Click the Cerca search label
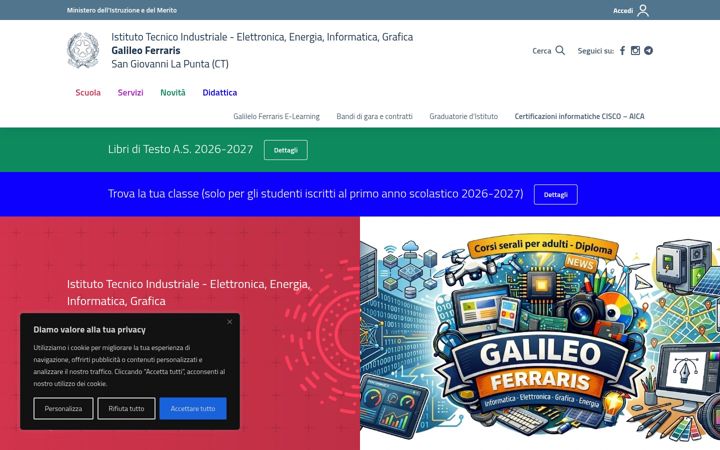Viewport: 720px width, 450px height. coord(541,51)
